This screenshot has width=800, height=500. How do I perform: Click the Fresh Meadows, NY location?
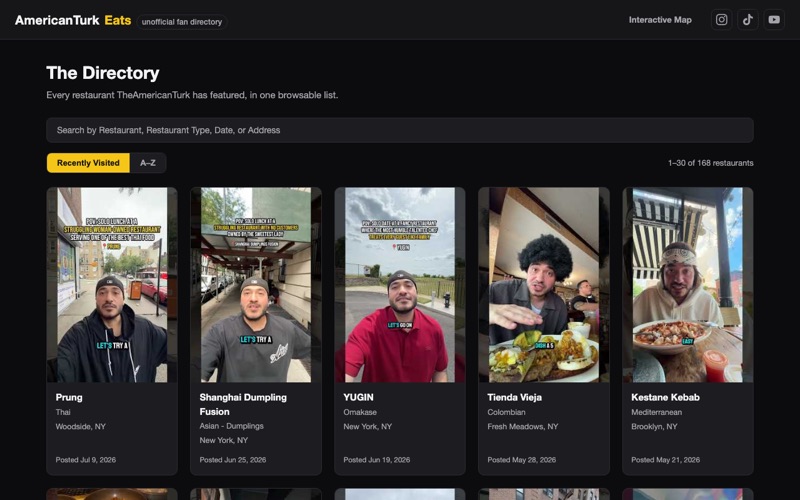point(522,426)
